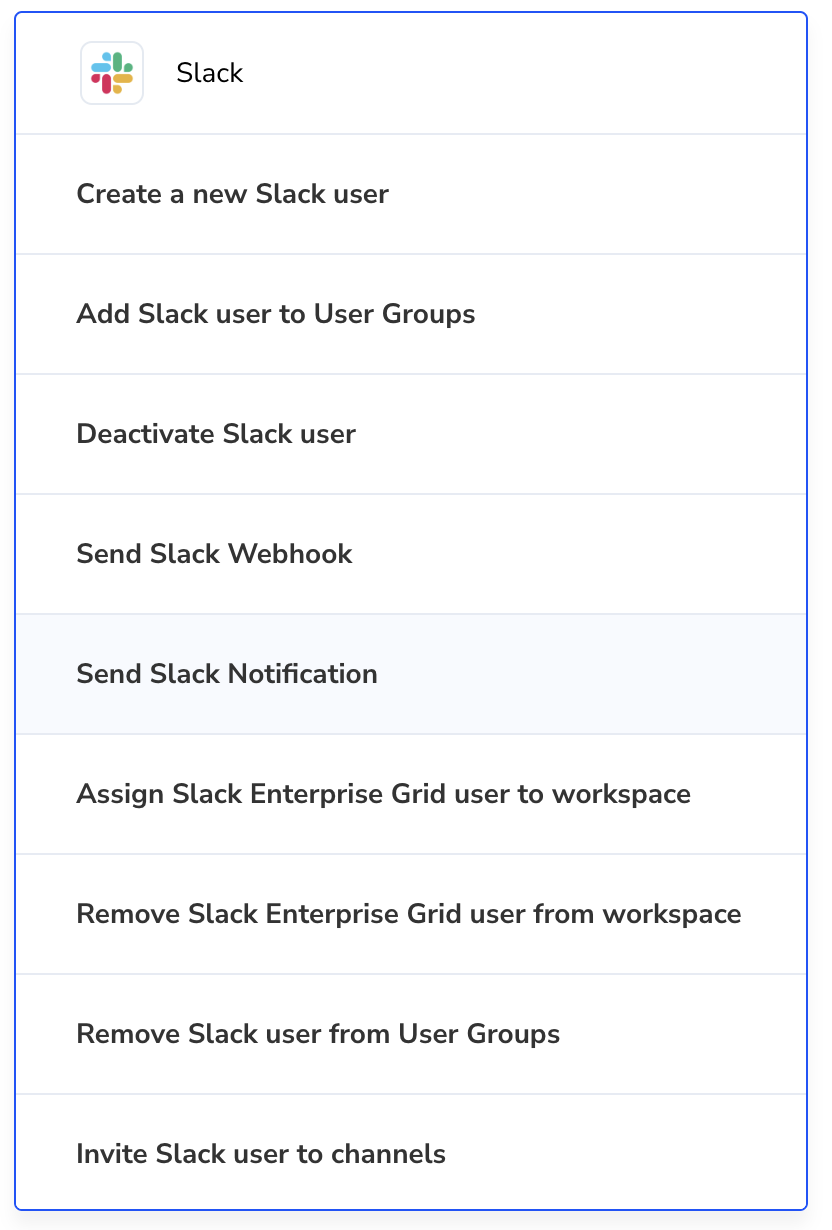Click the Webhook sending action row
This screenshot has height=1230, width=832.
tap(411, 554)
